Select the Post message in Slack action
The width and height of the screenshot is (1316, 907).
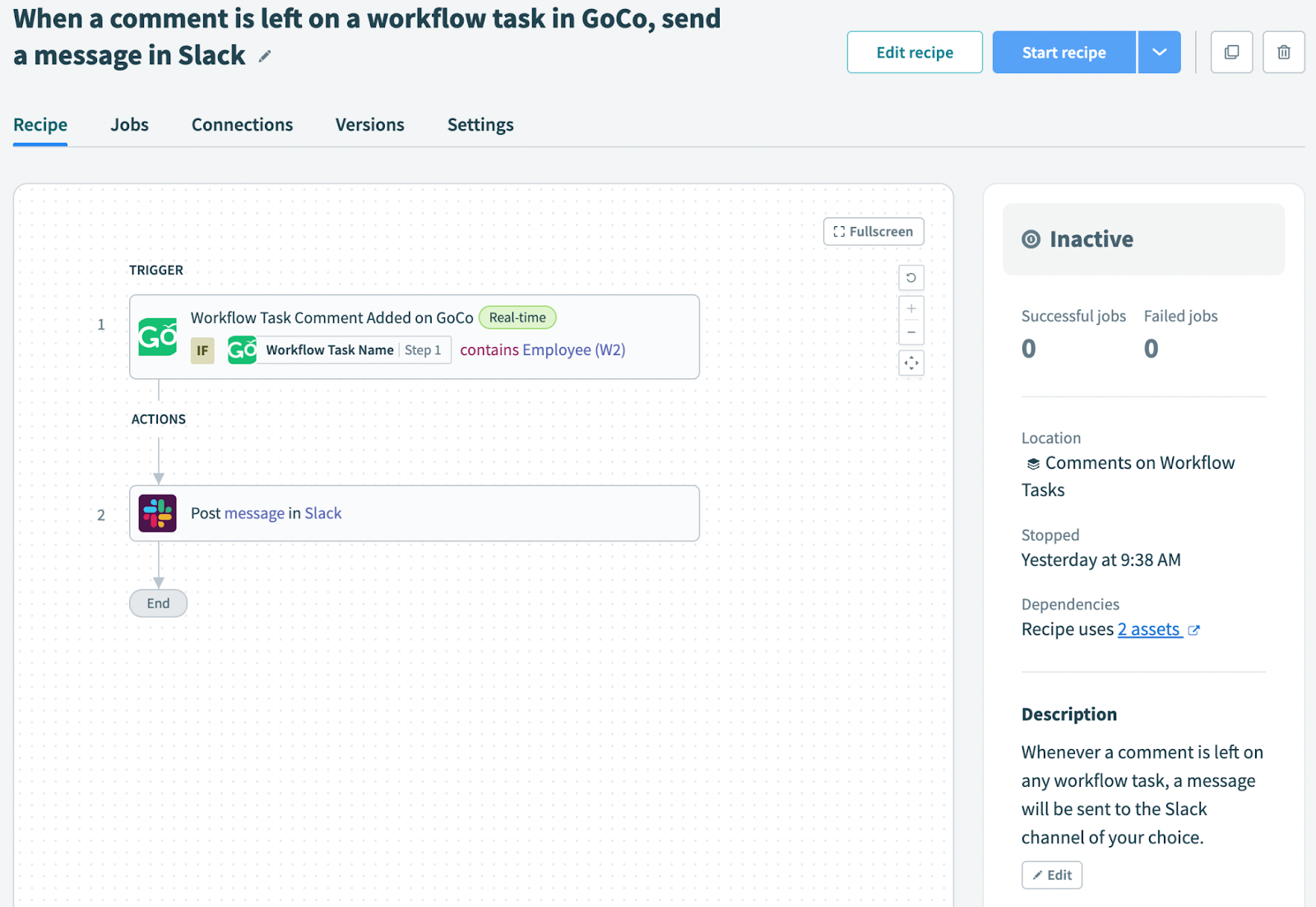pos(415,513)
